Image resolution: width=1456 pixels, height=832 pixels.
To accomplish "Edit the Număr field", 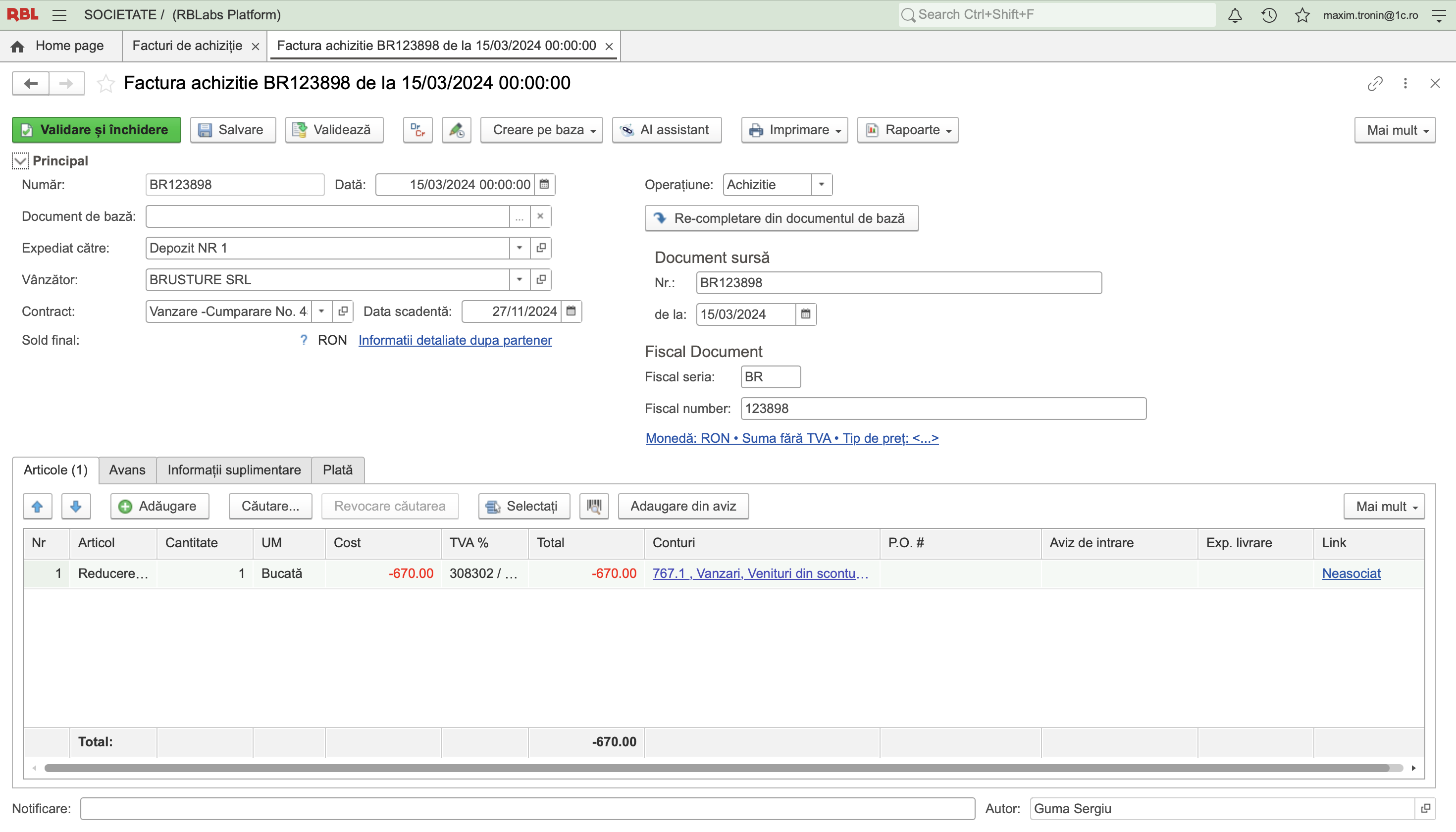I will (x=235, y=185).
